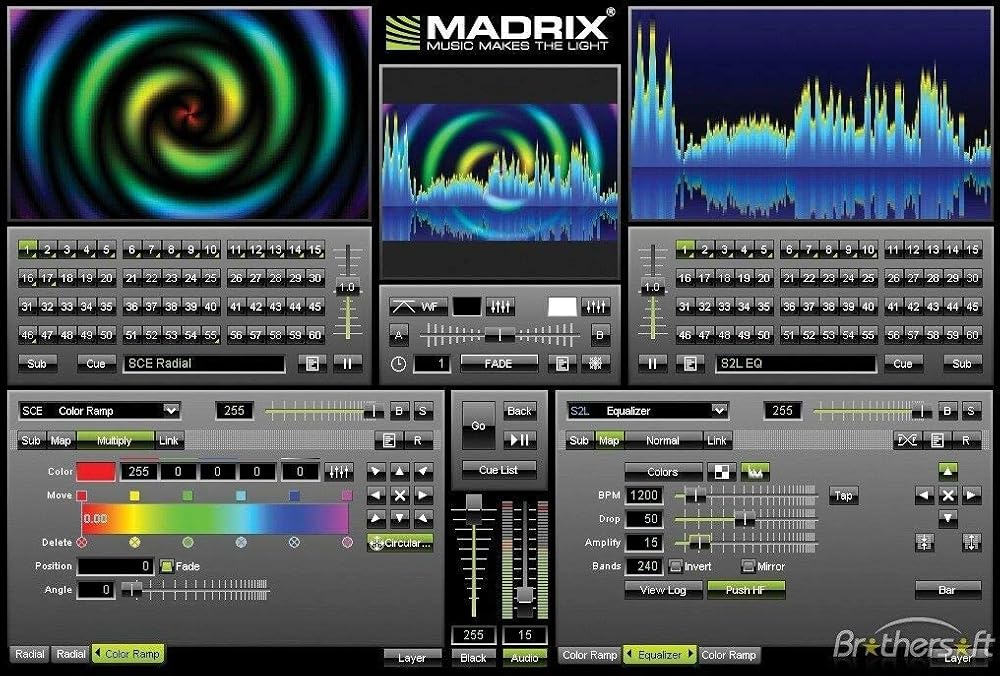Switch to the first Radial layer tab
The width and height of the screenshot is (1000, 676).
coord(30,654)
